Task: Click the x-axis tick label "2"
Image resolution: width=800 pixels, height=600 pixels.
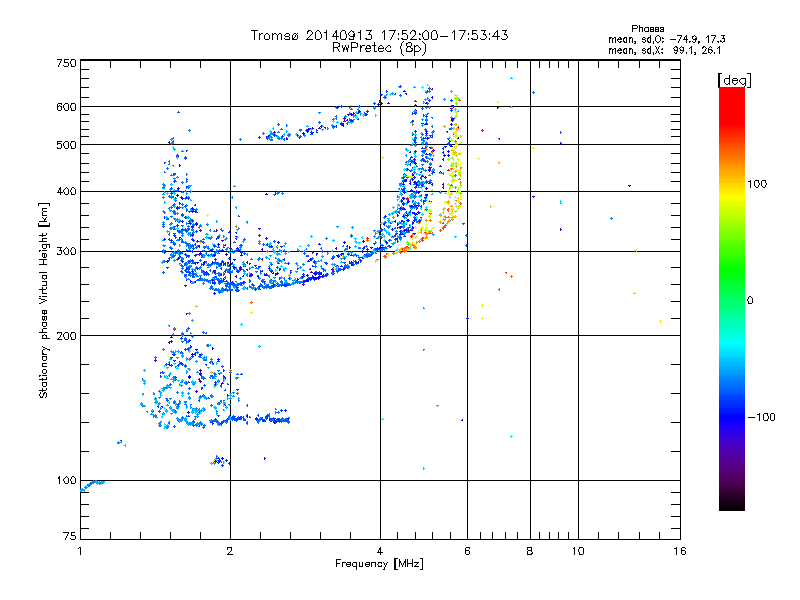Action: tap(230, 551)
